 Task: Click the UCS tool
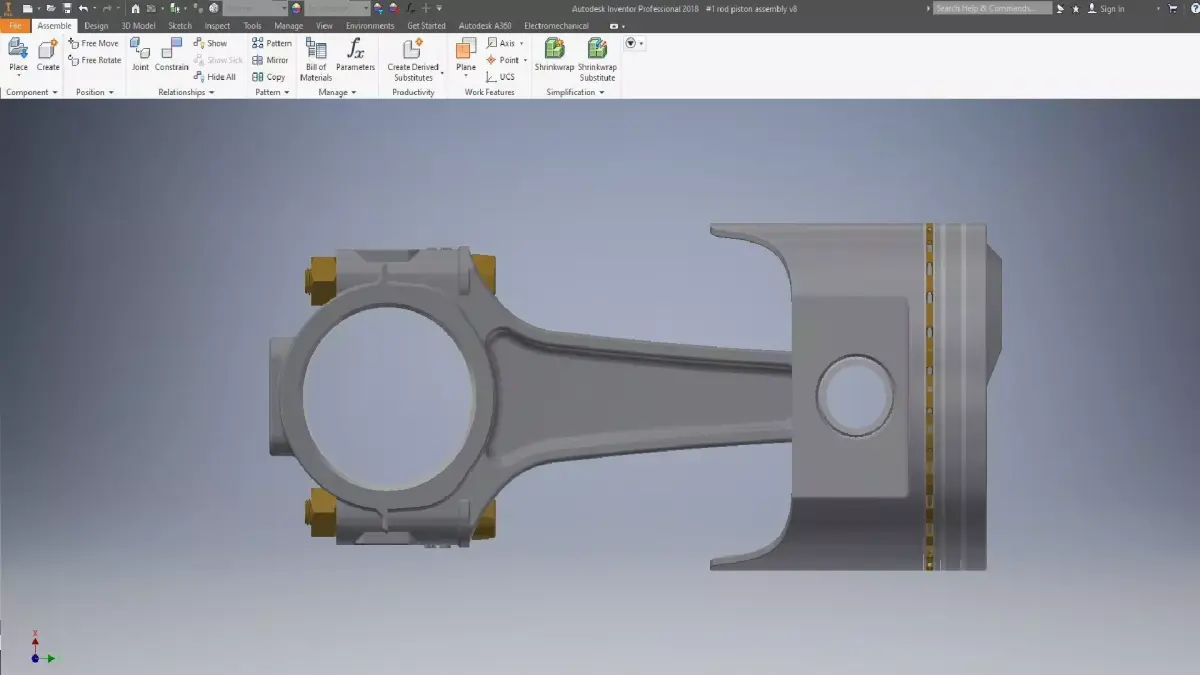(x=501, y=77)
